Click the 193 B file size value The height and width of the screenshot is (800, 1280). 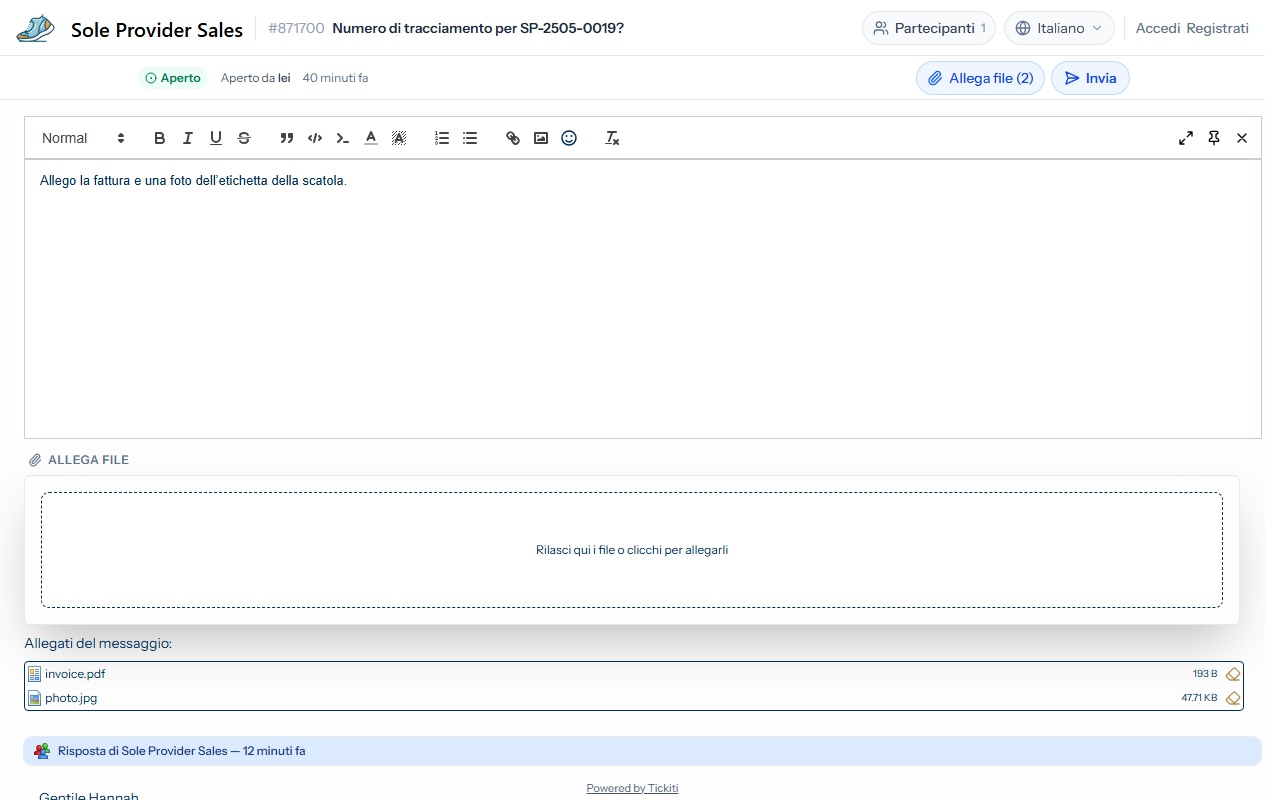1205,674
